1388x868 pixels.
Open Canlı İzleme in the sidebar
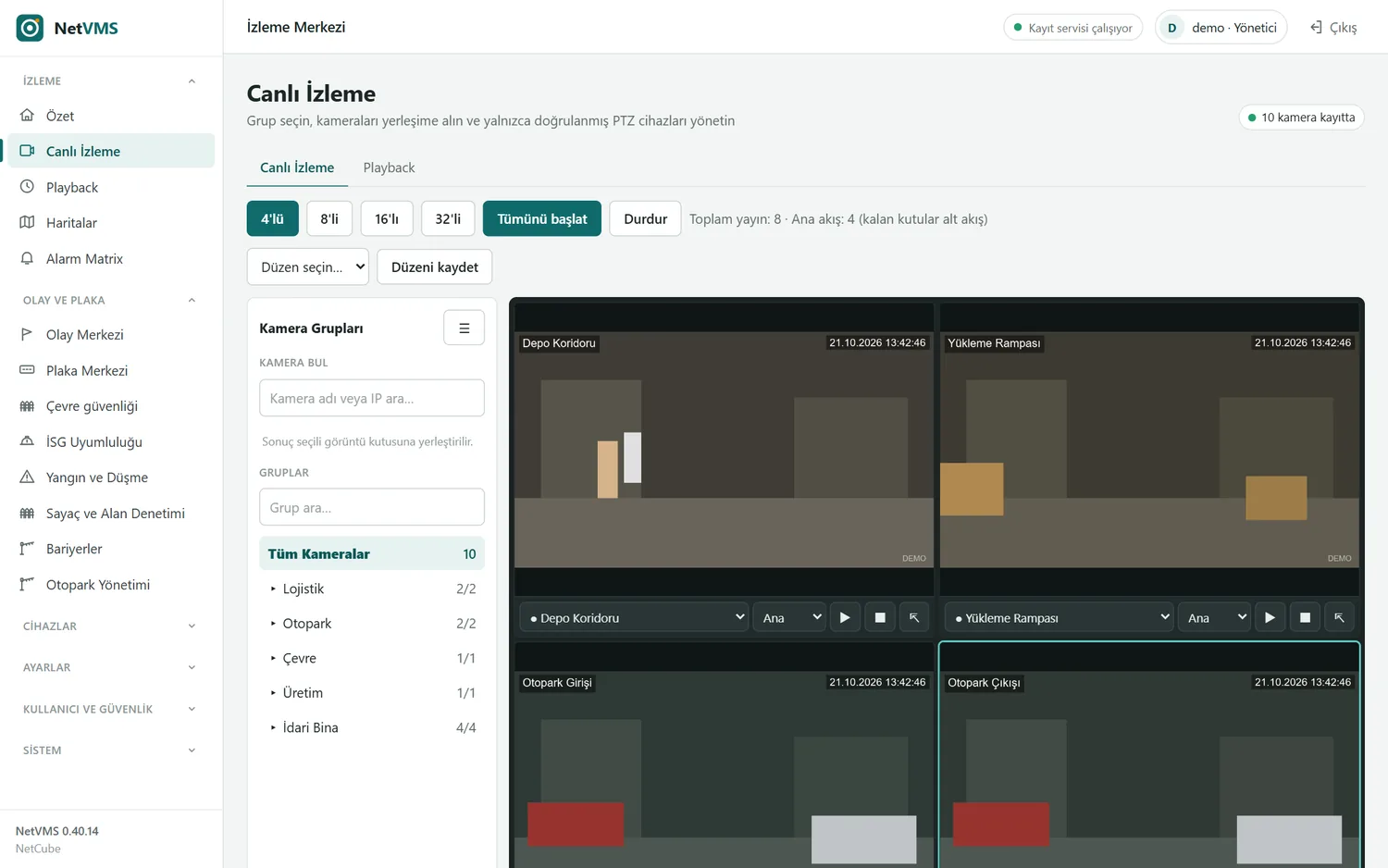tap(111, 151)
